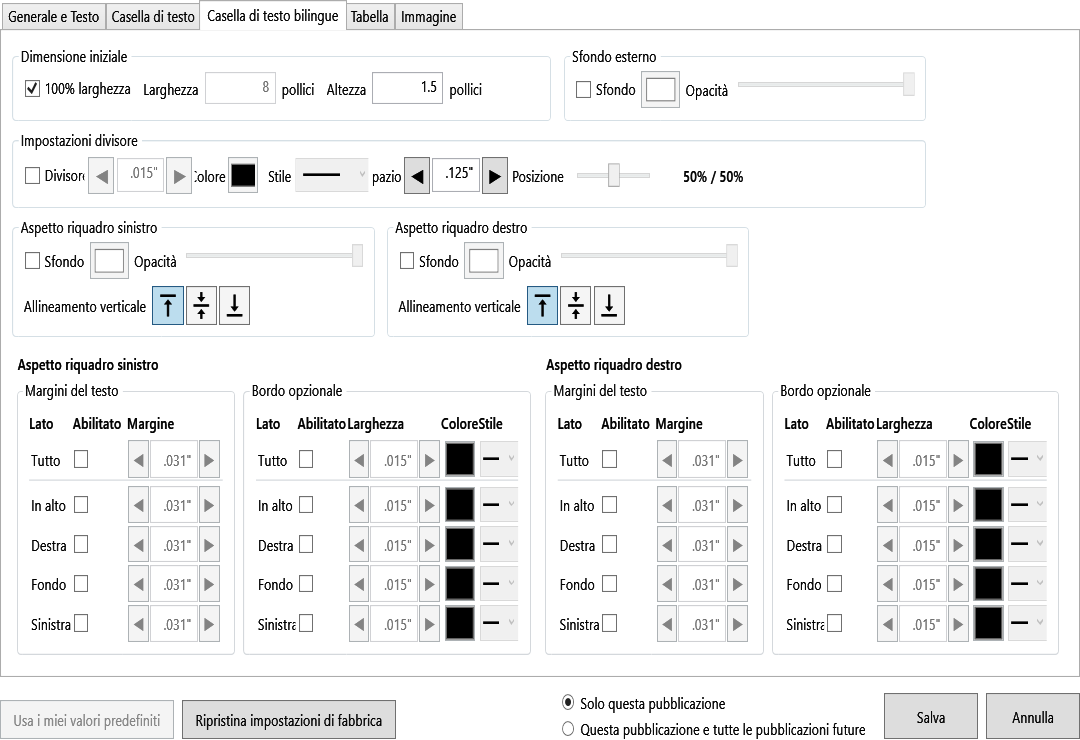Open left border Fondo style dropdown
Screen dimensions: 1080x740
pos(499,584)
